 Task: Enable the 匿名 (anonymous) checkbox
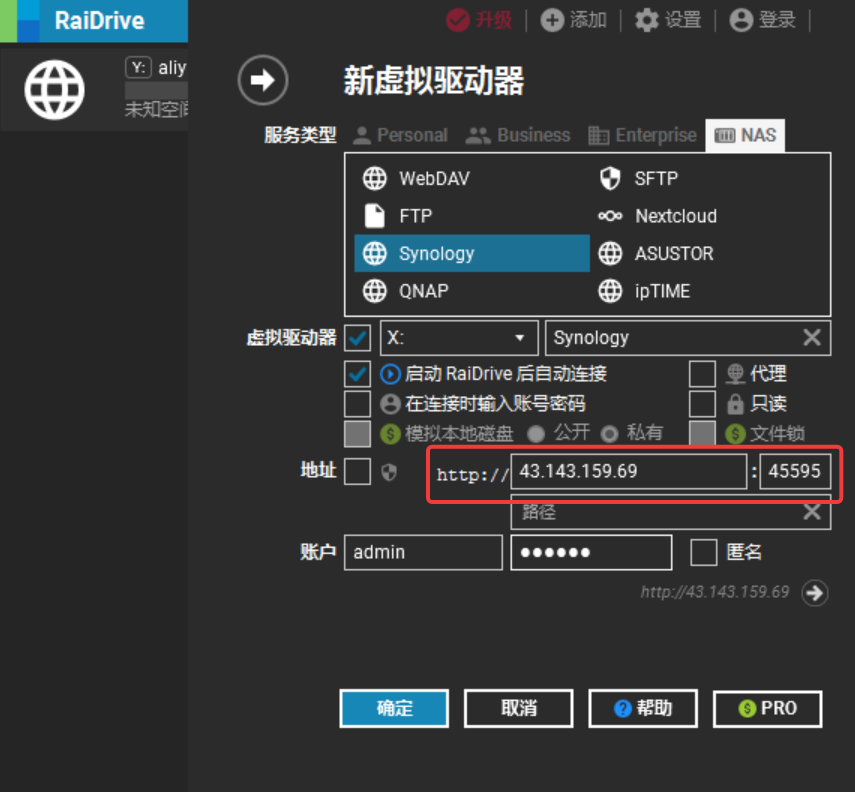point(703,553)
